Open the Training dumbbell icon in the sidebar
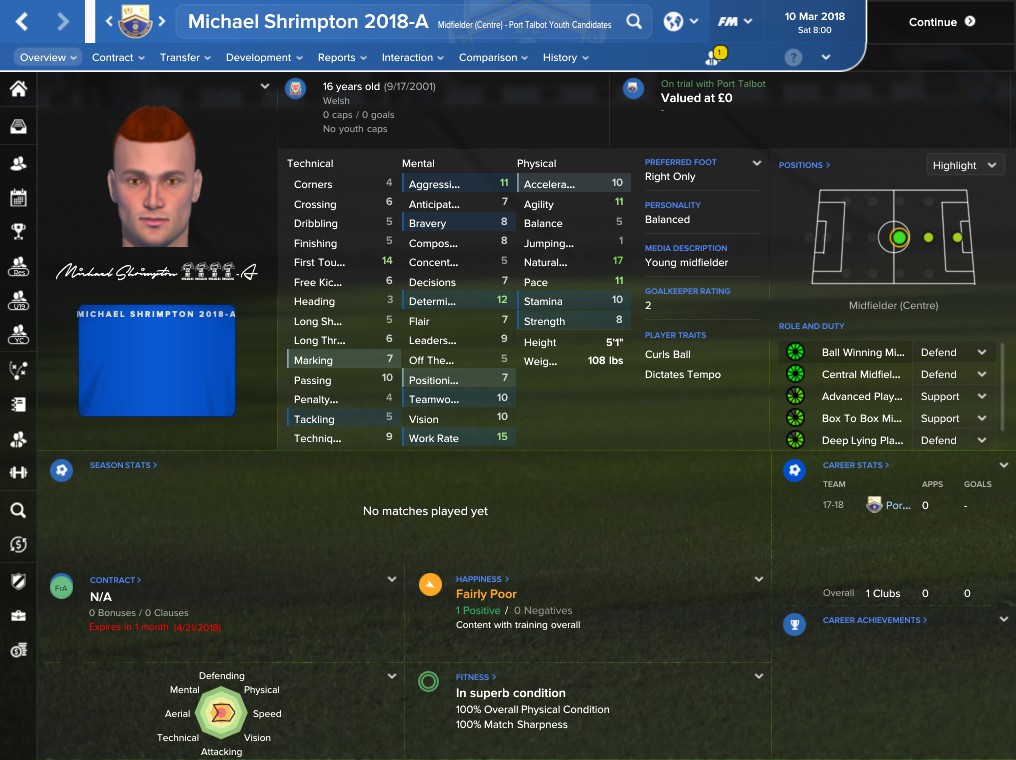Image resolution: width=1016 pixels, height=760 pixels. (18, 472)
